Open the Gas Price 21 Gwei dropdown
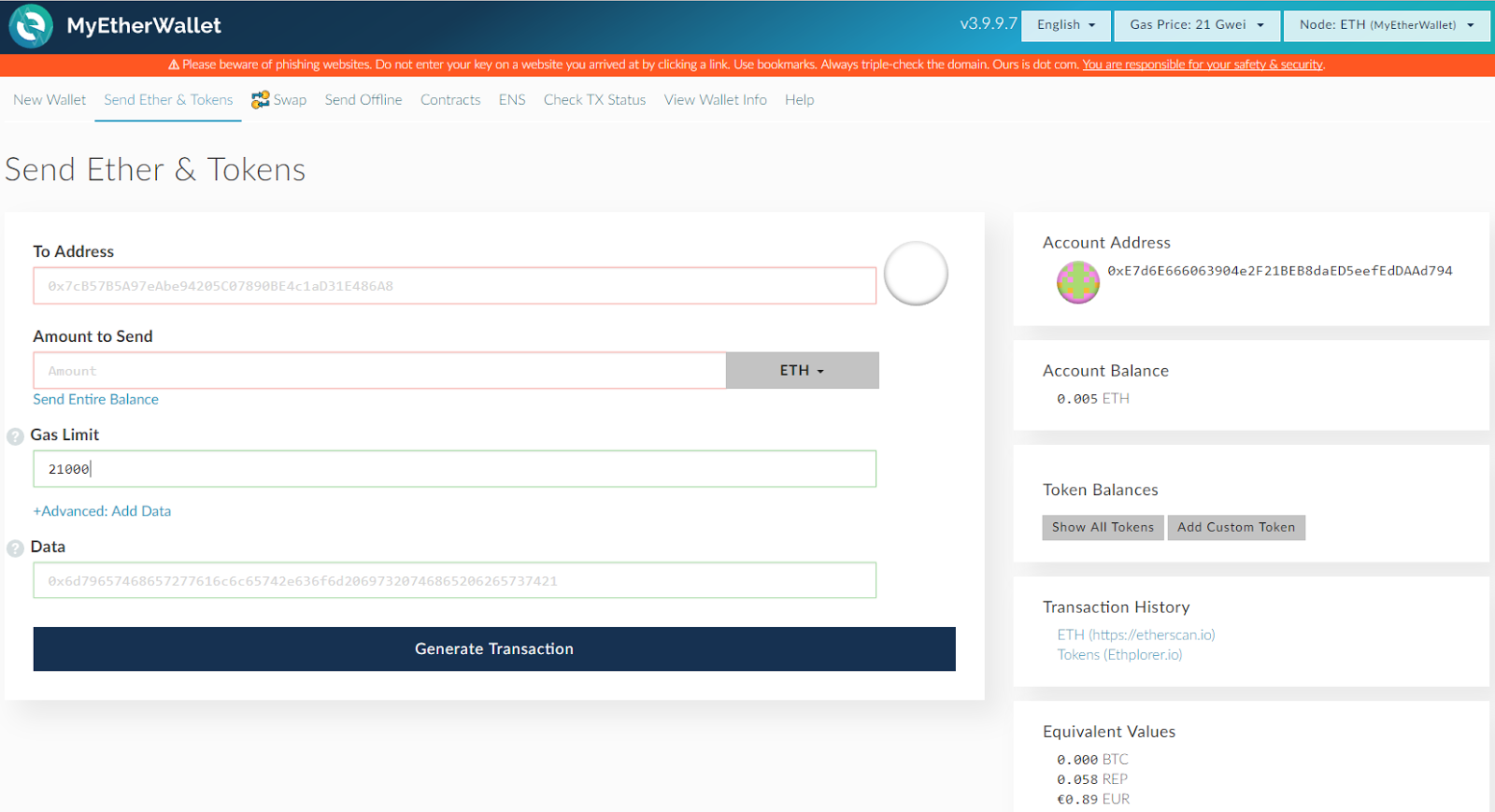This screenshot has height=812, width=1495. coord(1197,25)
